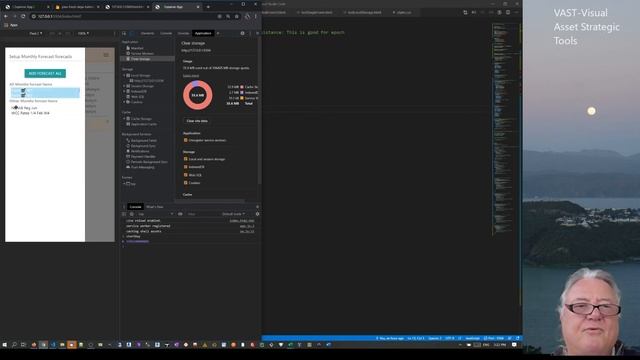
Task: Expand Local Storage tree node
Action: tap(124, 76)
